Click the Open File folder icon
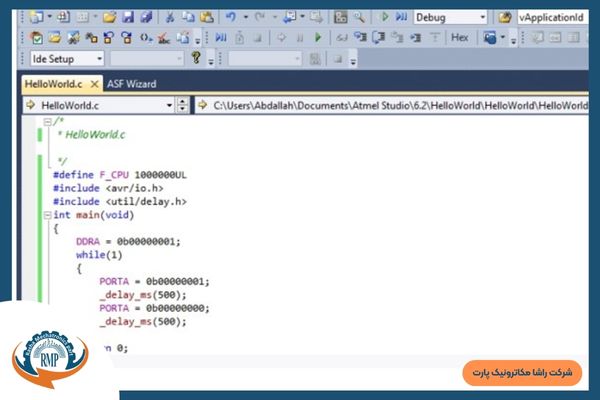This screenshot has width=600, height=400. (x=110, y=17)
